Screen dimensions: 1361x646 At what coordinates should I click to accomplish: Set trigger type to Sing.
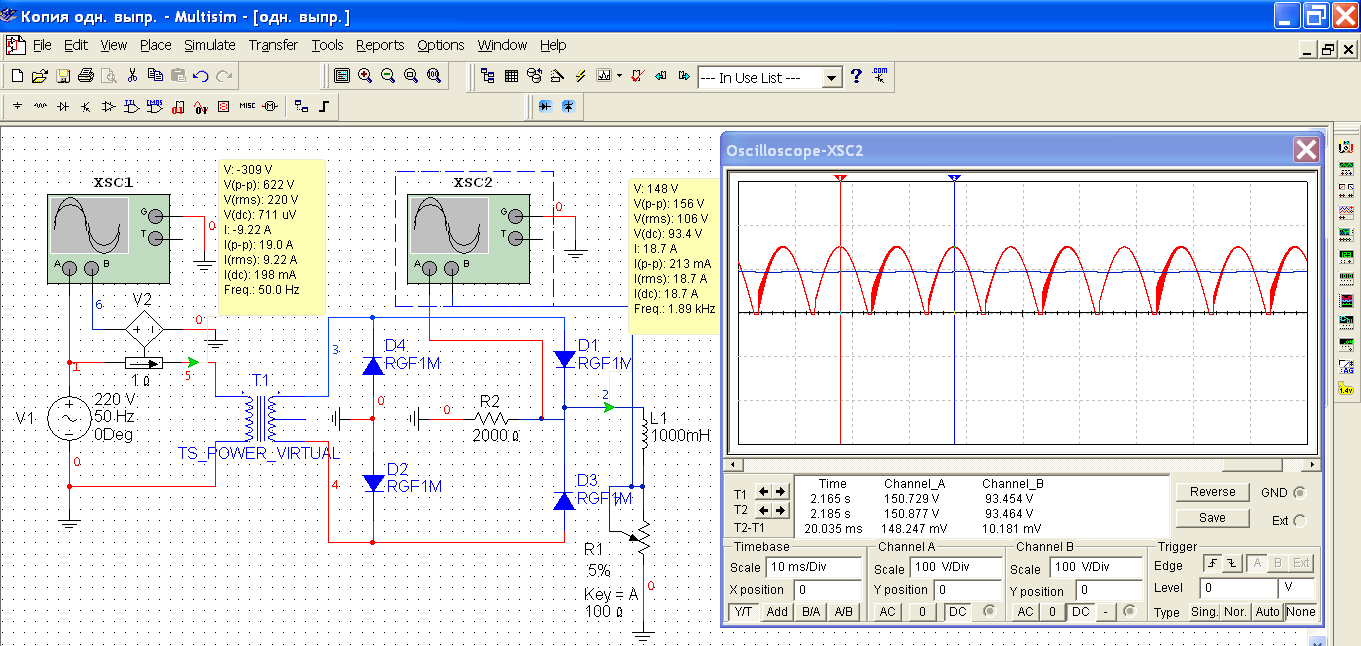tap(1204, 611)
